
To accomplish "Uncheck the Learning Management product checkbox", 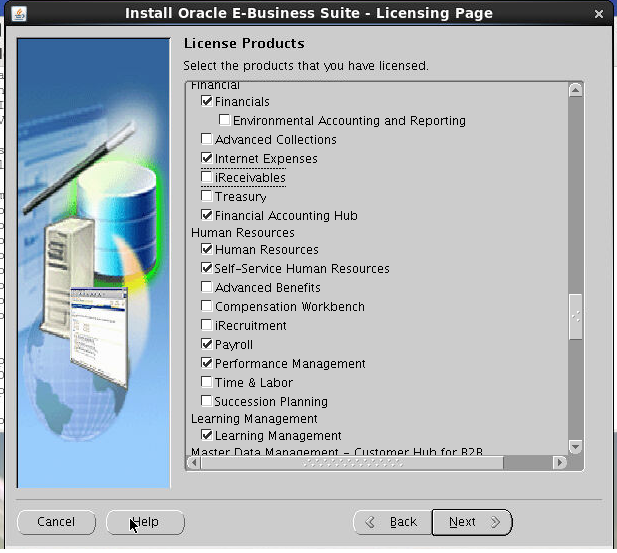I will (x=207, y=435).
